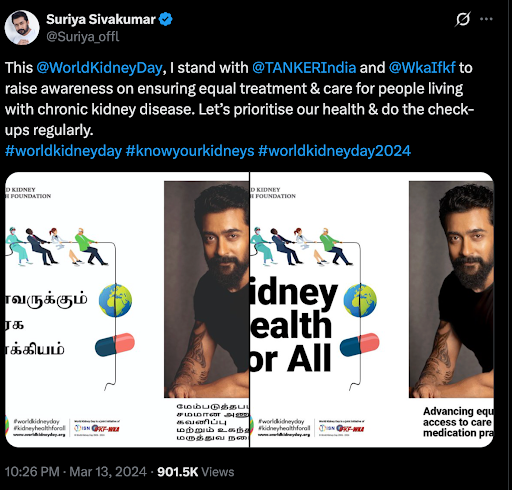Click the blue verified badge
This screenshot has height=490, width=512.
(x=166, y=19)
